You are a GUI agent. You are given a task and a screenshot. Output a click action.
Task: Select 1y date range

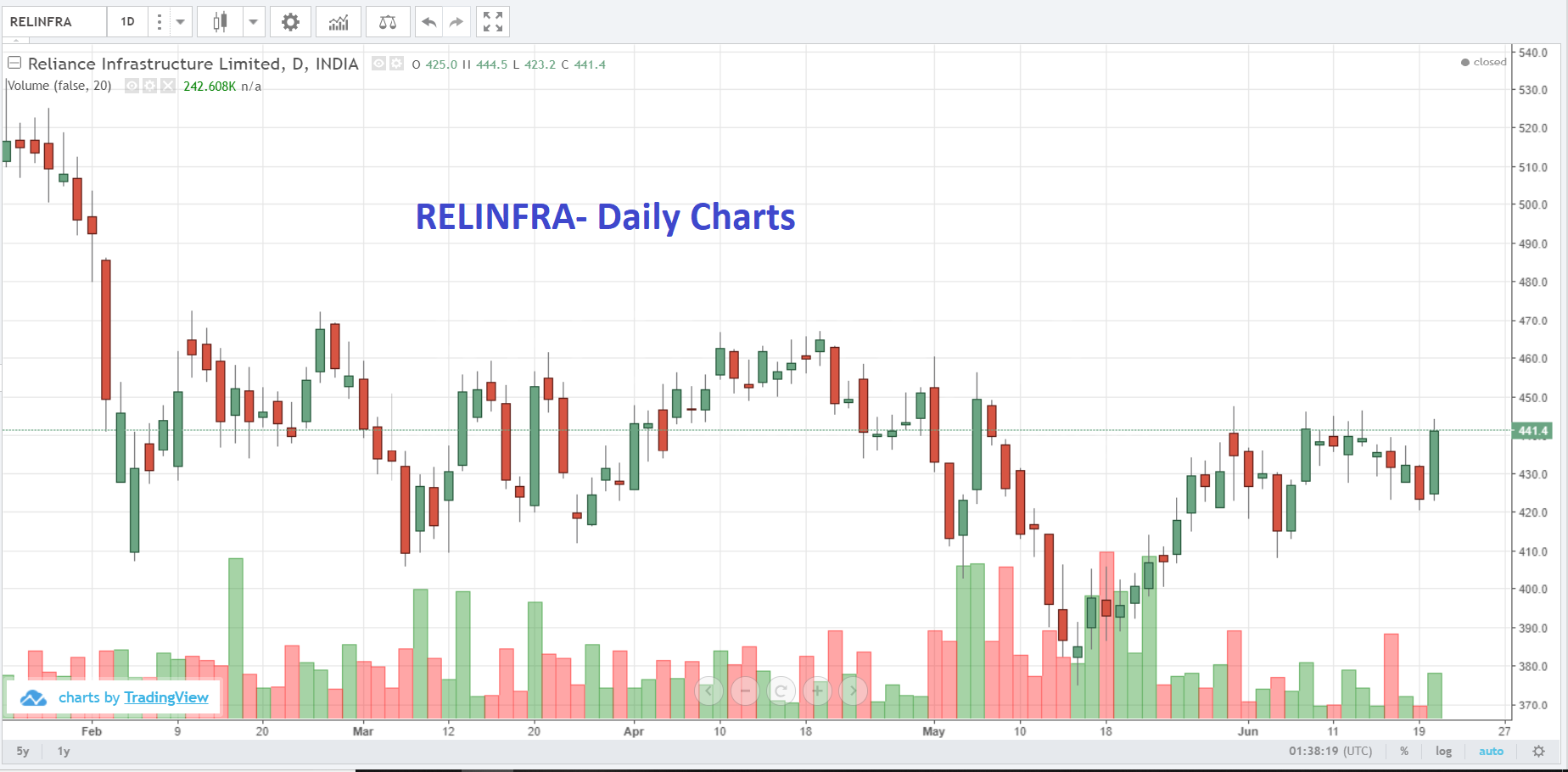pos(64,752)
